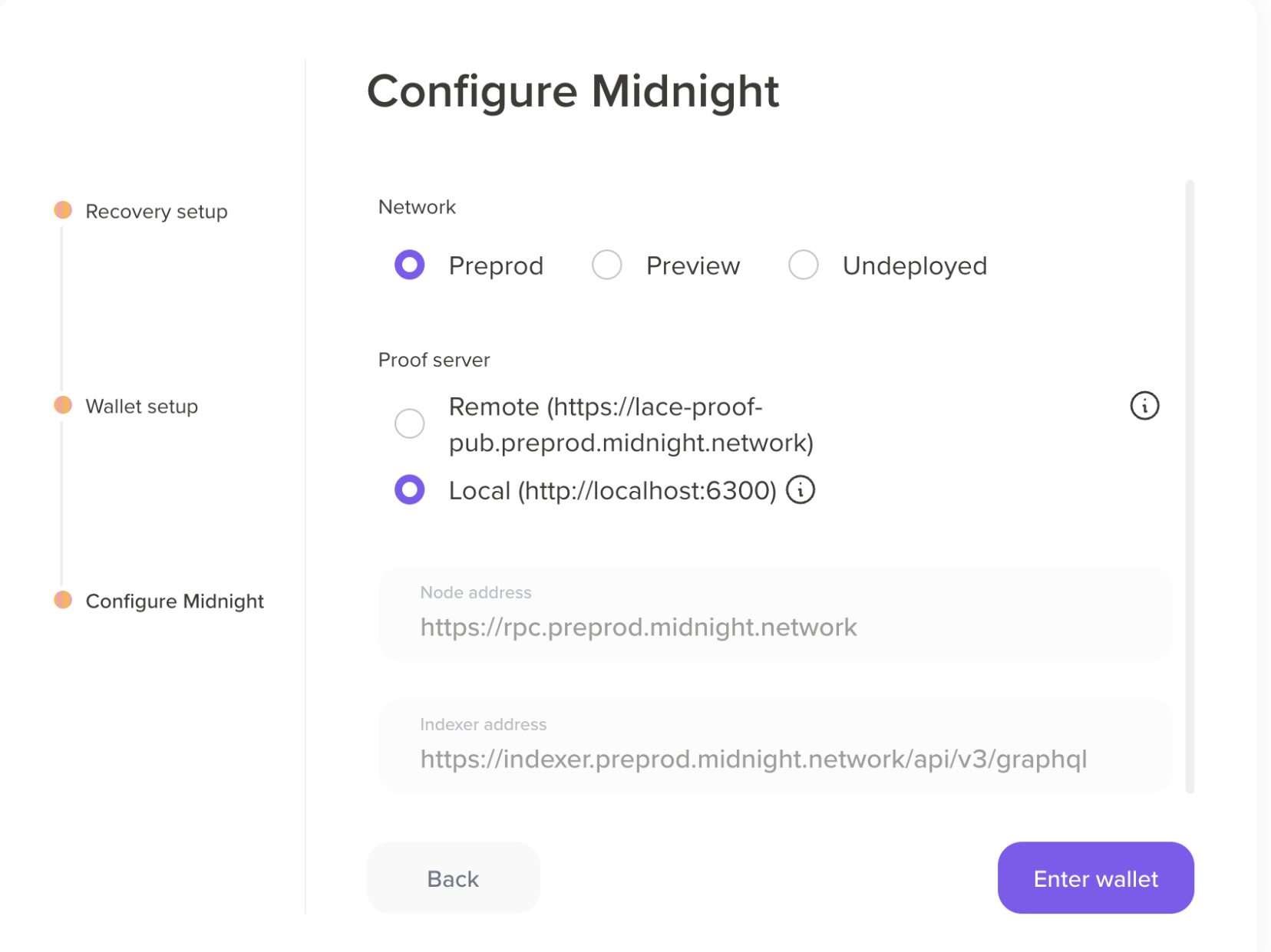Viewport: 1271px width, 952px height.
Task: Select the Remote proof server radio
Action: tap(410, 423)
